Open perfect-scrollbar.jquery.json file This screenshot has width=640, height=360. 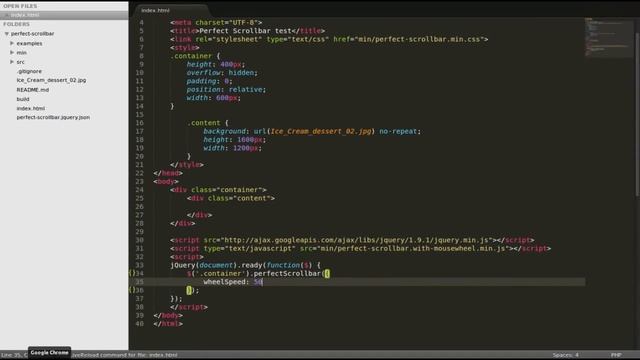pos(53,117)
